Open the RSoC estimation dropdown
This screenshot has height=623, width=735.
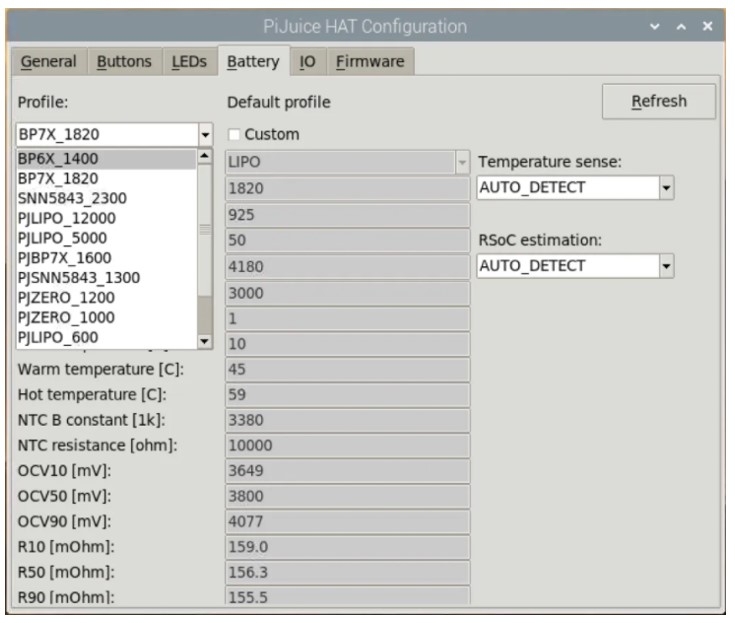(666, 266)
